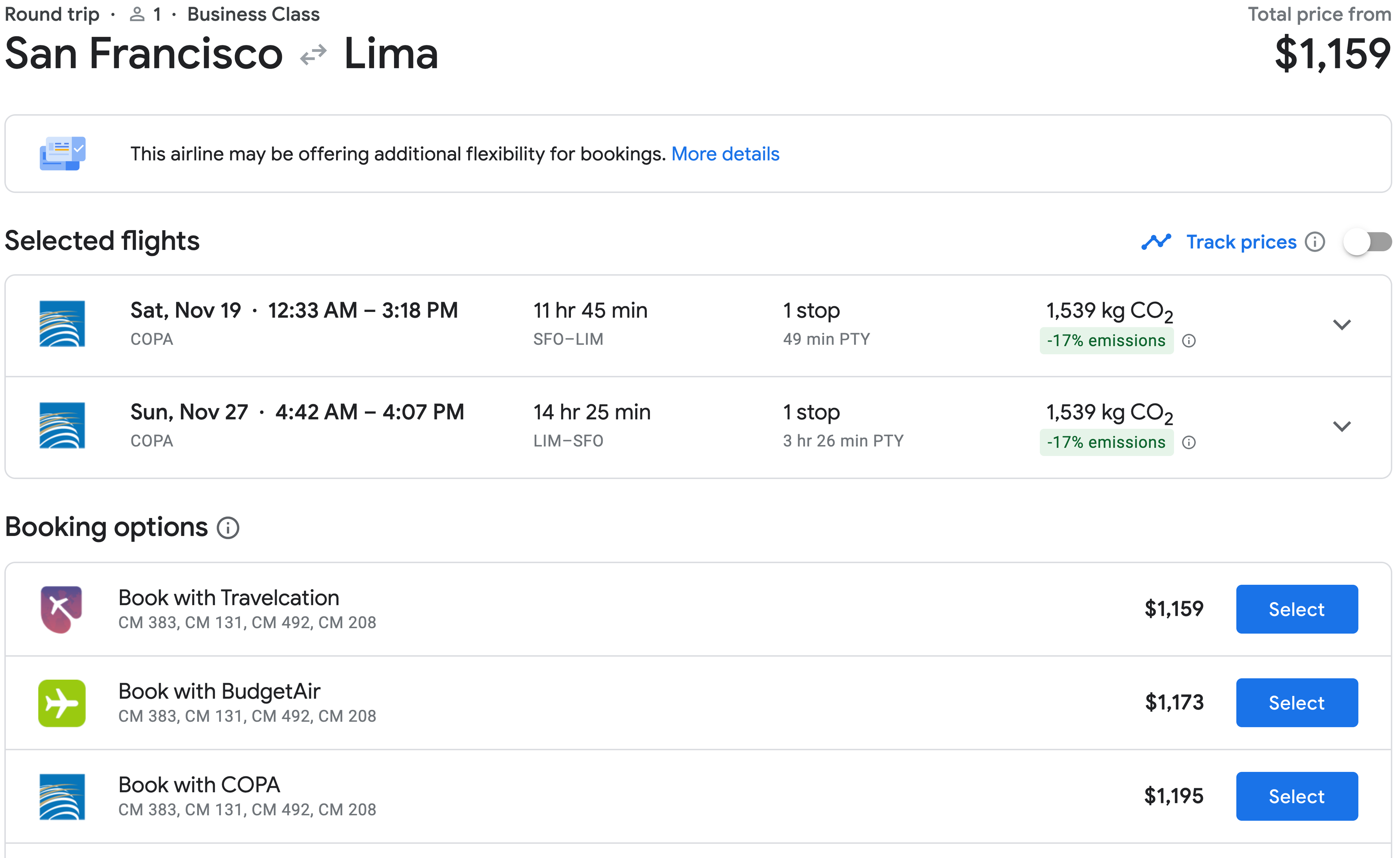Click the total price $1,159 at top
Screen dimensions: 1400x858
click(x=1333, y=54)
